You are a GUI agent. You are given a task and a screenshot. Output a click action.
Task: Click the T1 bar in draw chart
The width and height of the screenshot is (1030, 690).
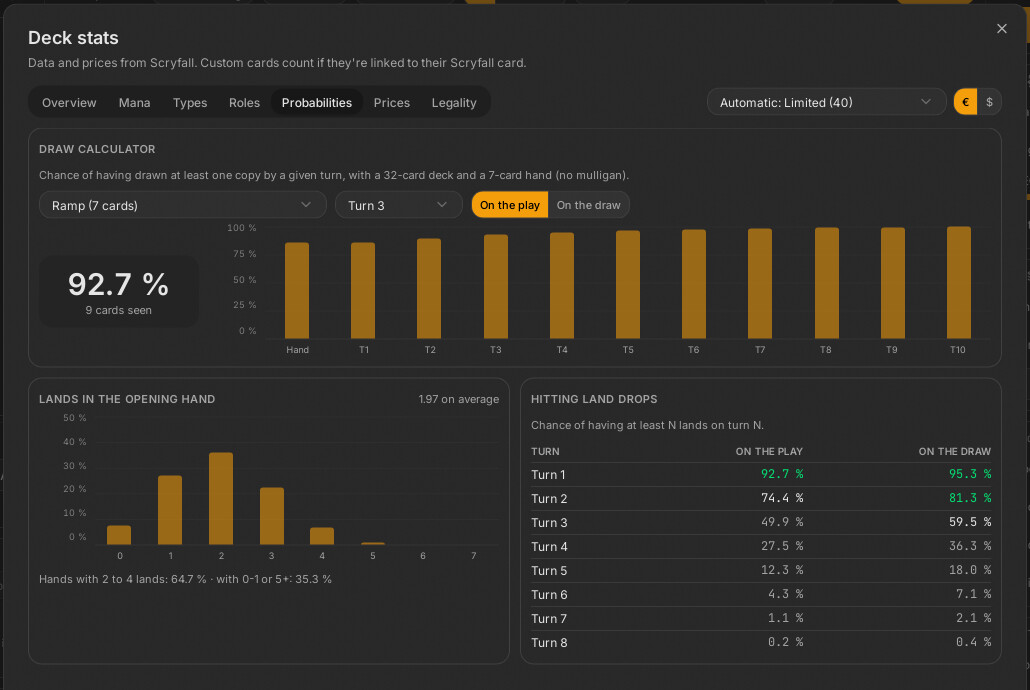click(363, 290)
